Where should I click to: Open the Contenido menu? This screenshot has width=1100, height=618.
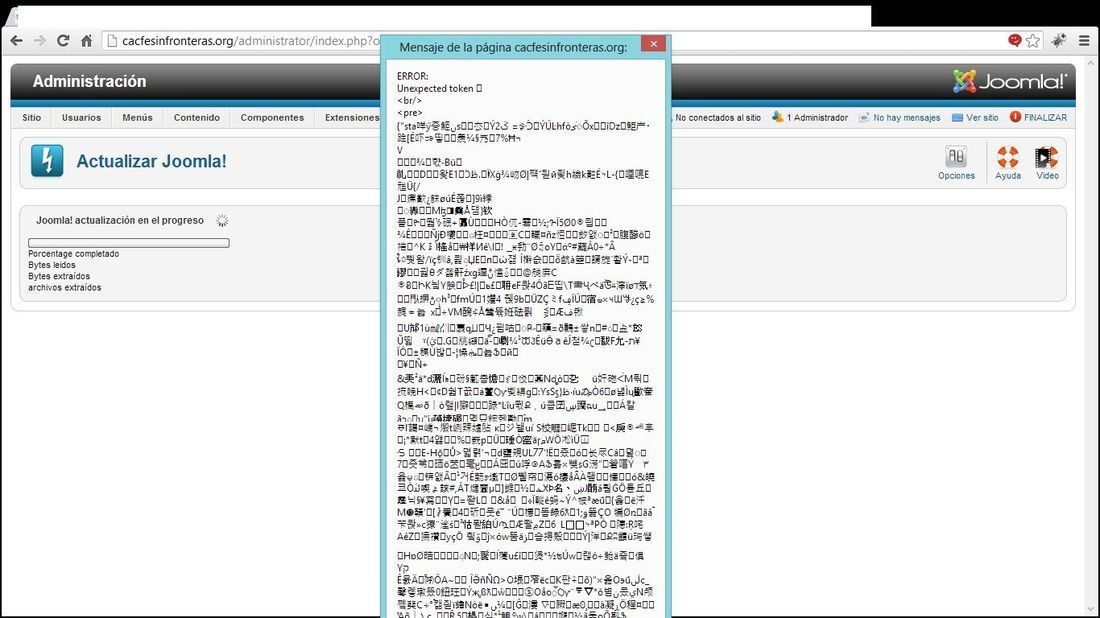[197, 118]
